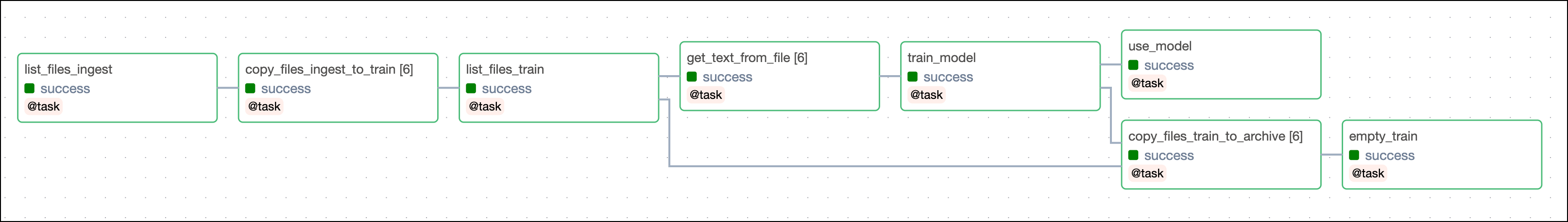This screenshot has width=1568, height=222.
Task: Click the @task label on train_model
Action: click(926, 95)
